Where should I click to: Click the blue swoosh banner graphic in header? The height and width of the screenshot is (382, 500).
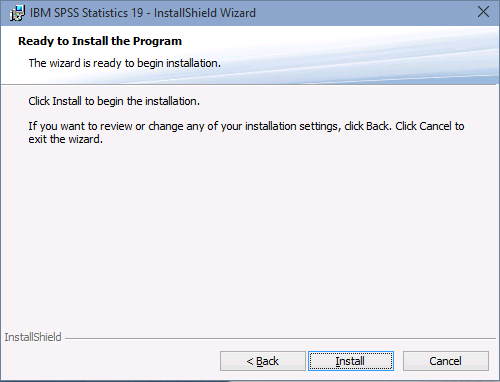367,57
